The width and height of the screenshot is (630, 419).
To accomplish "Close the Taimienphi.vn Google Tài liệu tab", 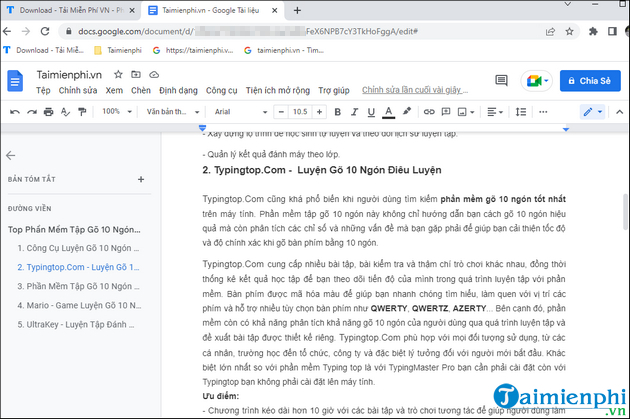I will click(x=274, y=10).
